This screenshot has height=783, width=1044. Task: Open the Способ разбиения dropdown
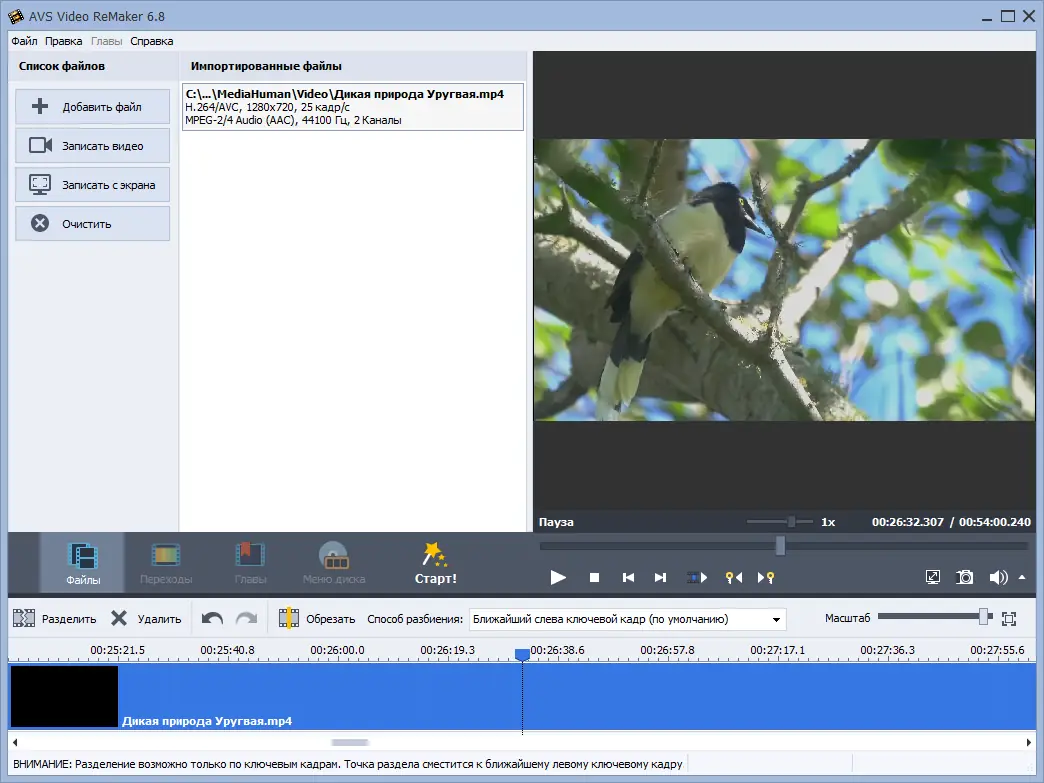pos(775,618)
